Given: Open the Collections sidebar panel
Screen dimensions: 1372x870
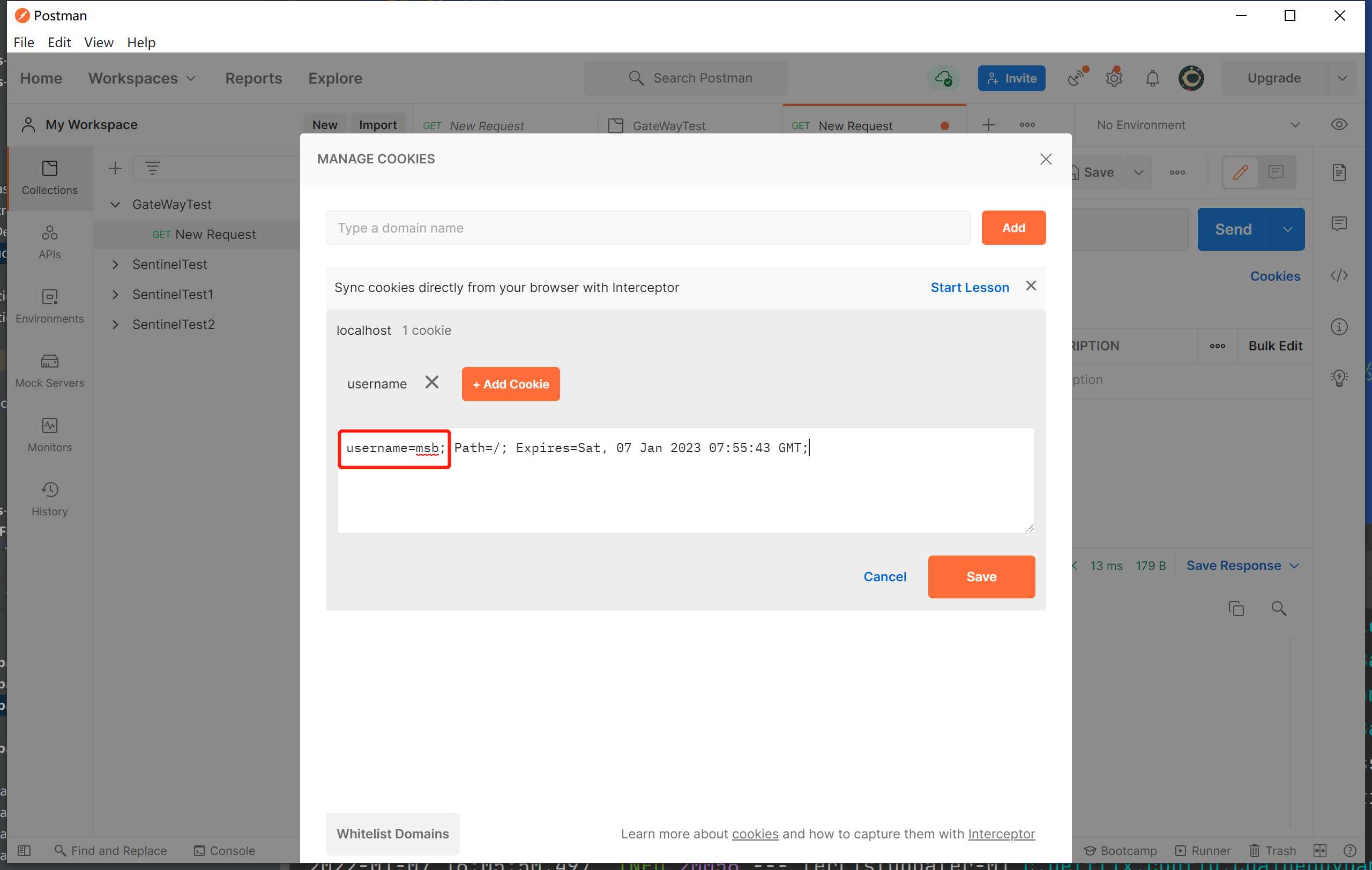Looking at the screenshot, I should click(49, 178).
